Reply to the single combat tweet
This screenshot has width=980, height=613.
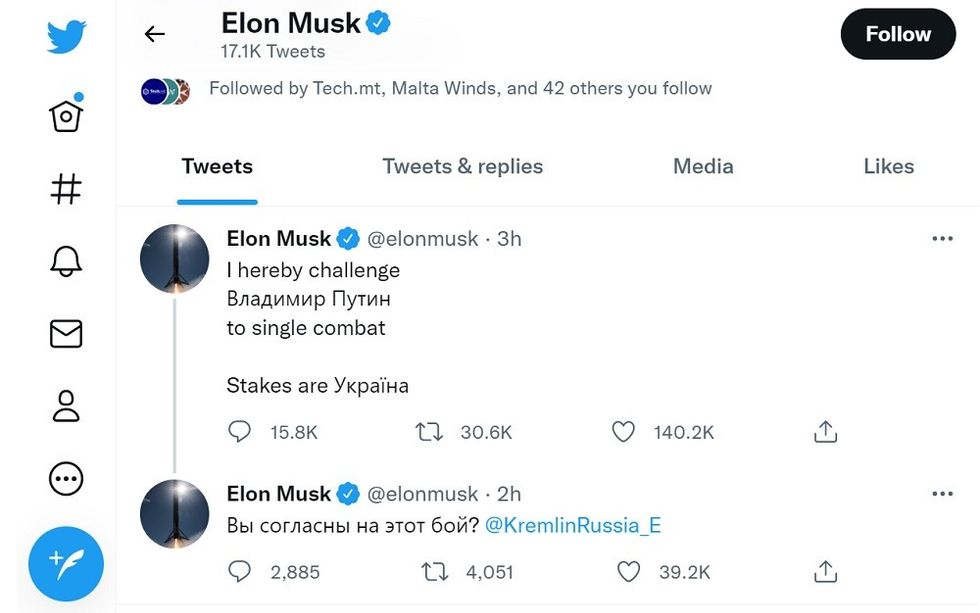pyautogui.click(x=239, y=431)
